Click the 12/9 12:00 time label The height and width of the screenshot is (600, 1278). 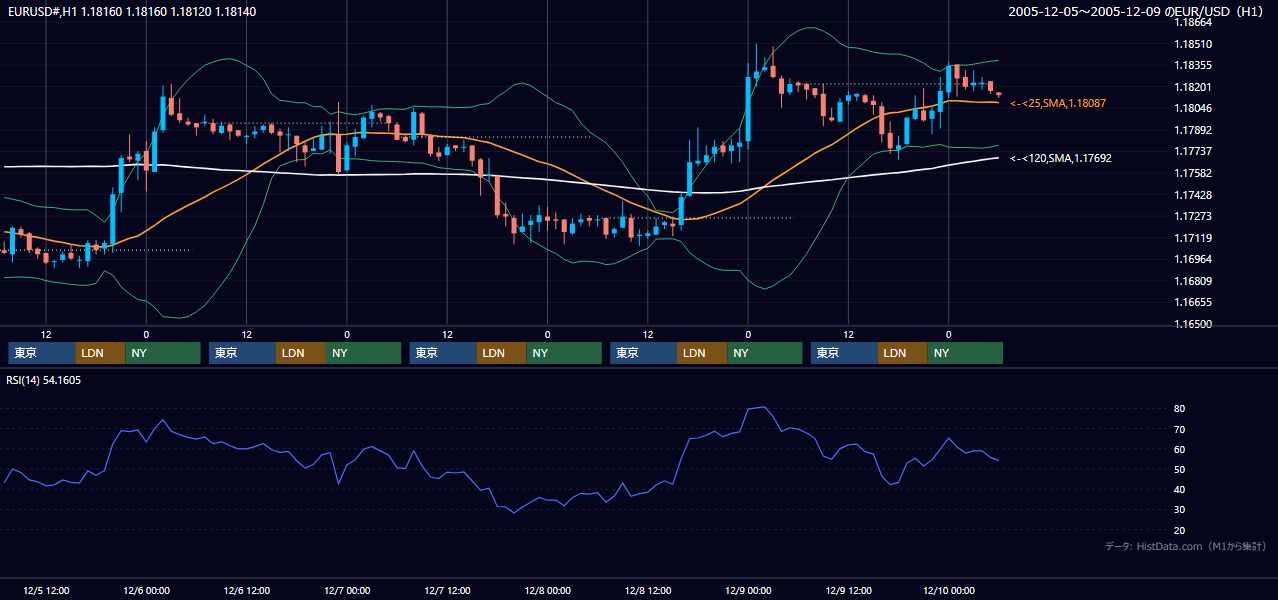point(849,590)
